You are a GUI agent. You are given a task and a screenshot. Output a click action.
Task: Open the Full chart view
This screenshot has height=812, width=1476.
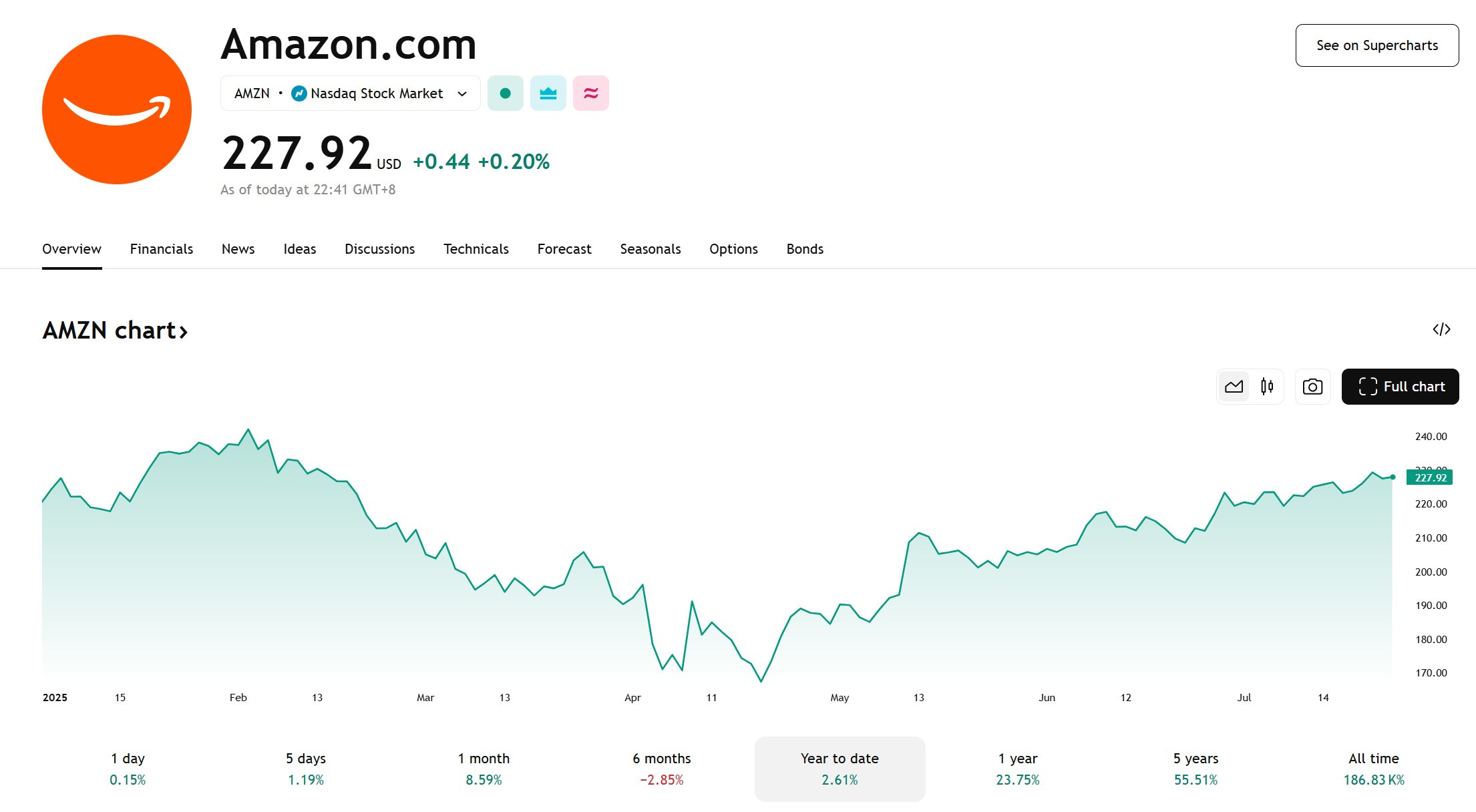[1401, 387]
